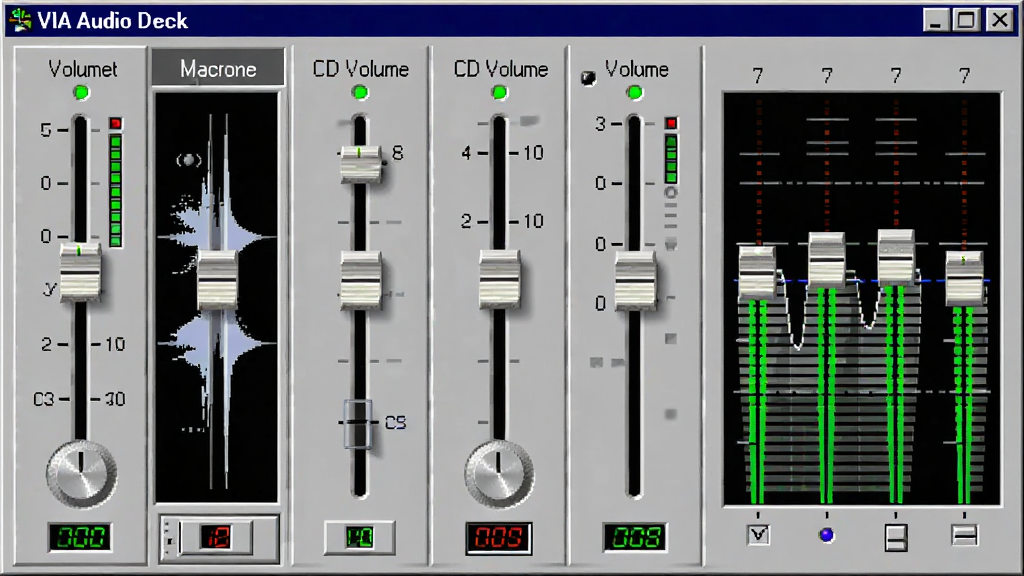
Task: Click the rotary knob below Volumet slider
Action: click(82, 475)
